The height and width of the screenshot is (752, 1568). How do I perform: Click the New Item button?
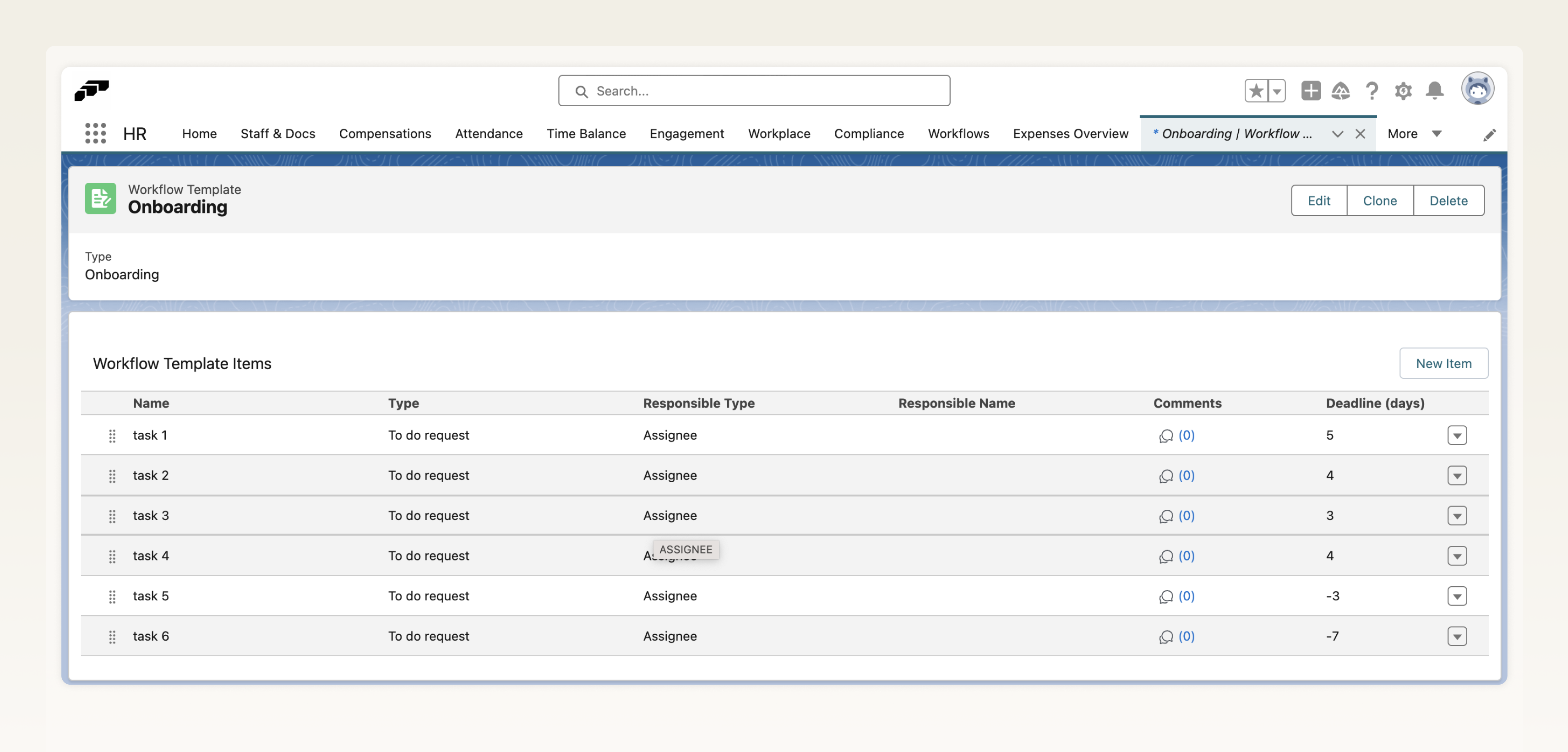point(1443,364)
